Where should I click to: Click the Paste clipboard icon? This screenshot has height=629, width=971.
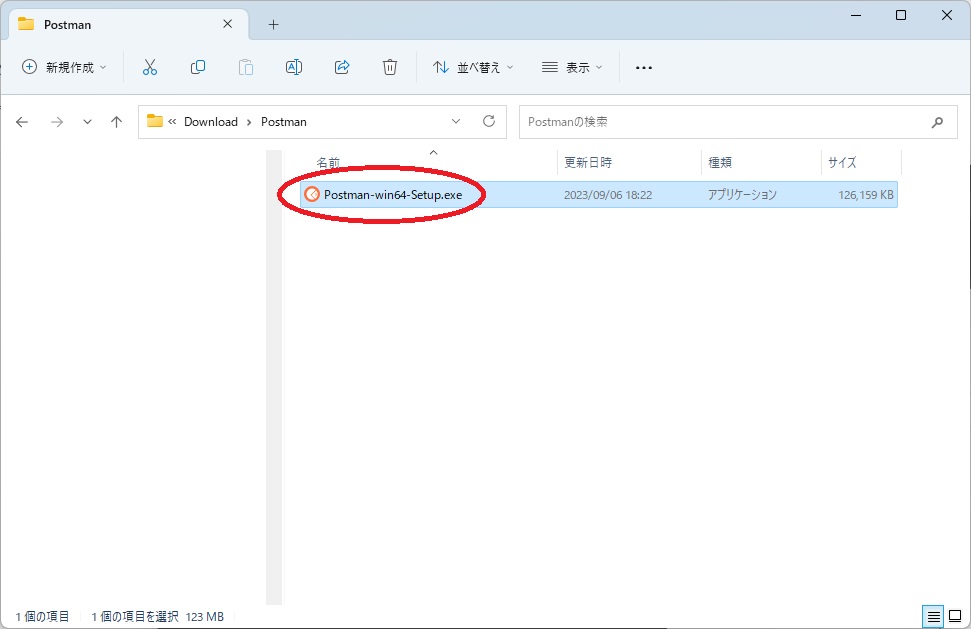[x=246, y=67]
